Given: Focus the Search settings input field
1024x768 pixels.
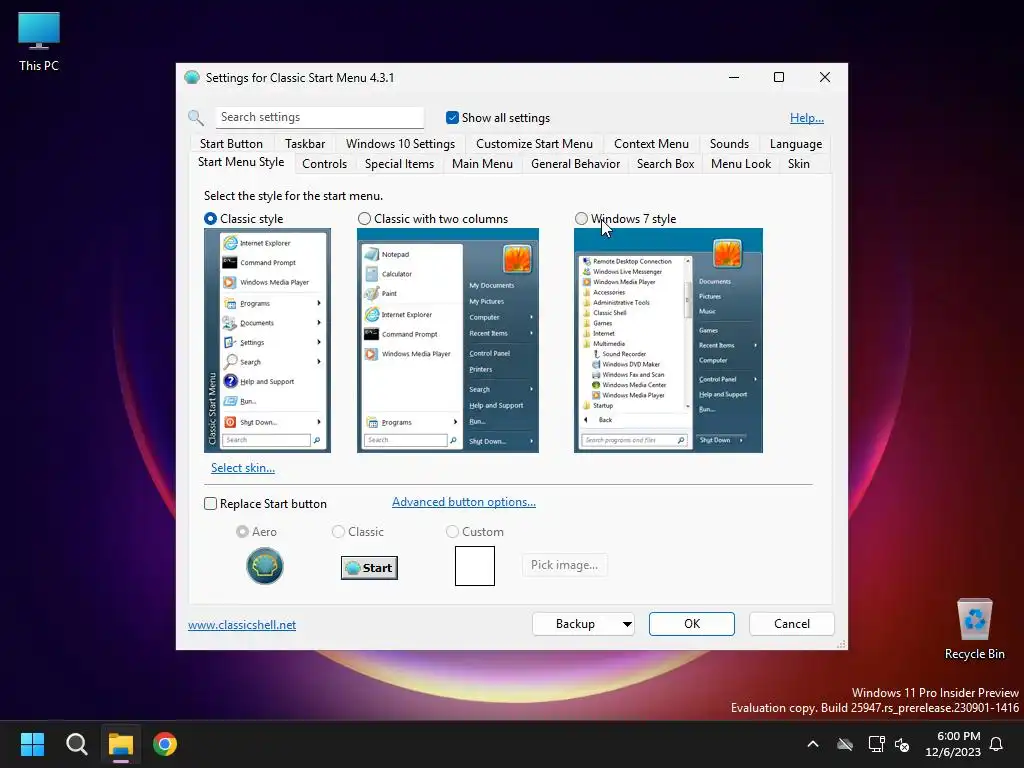Looking at the screenshot, I should point(320,118).
